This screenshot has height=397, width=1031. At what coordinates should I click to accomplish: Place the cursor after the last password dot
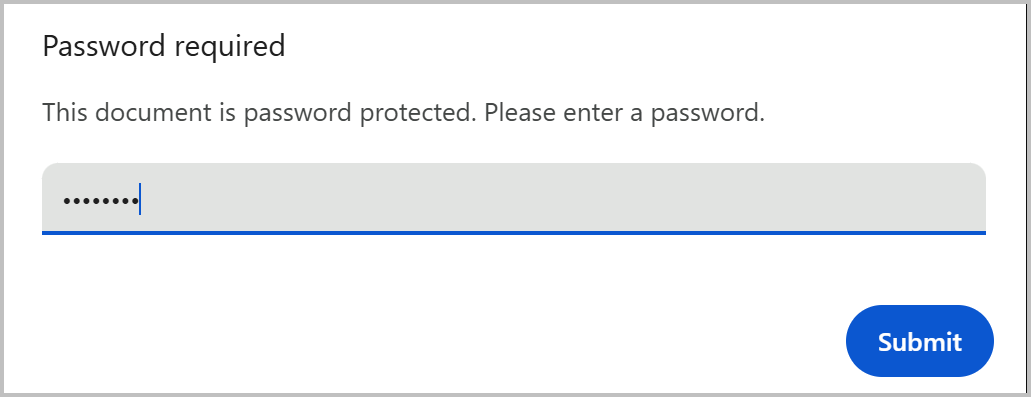(139, 200)
